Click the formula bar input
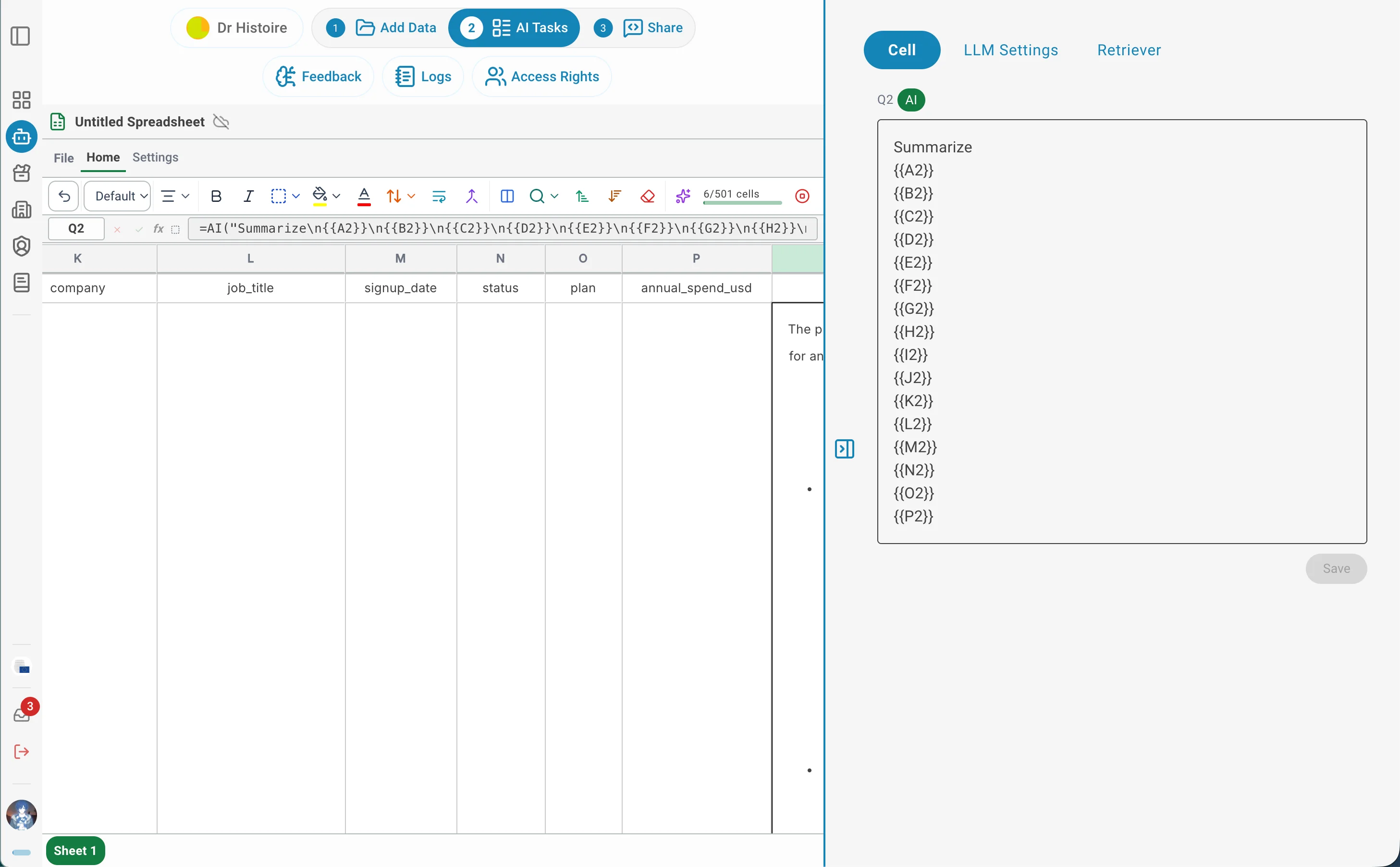This screenshot has height=867, width=1400. [503, 228]
